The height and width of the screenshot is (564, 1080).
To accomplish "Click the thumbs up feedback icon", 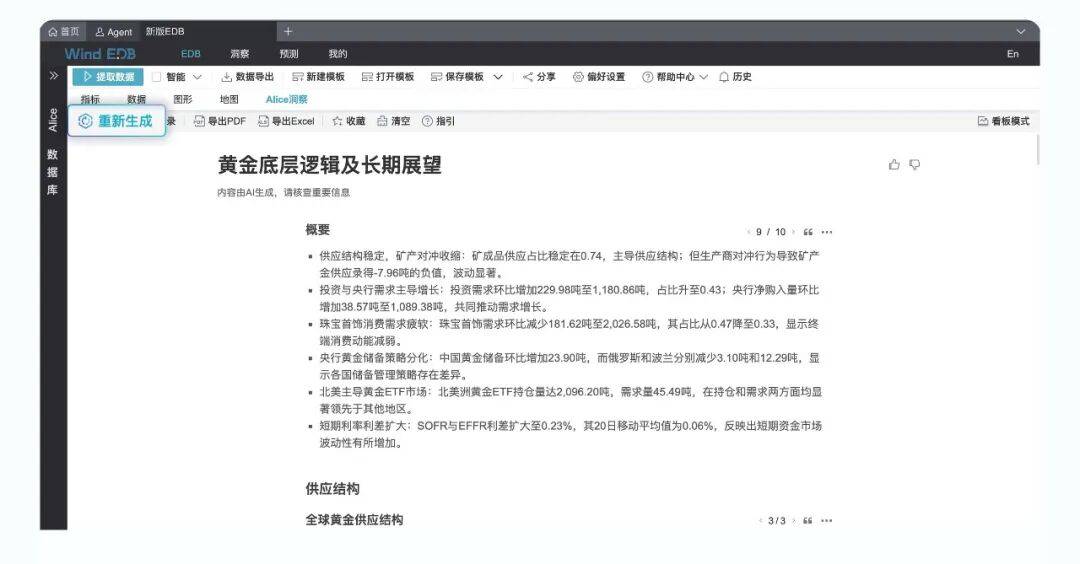I will click(x=894, y=165).
